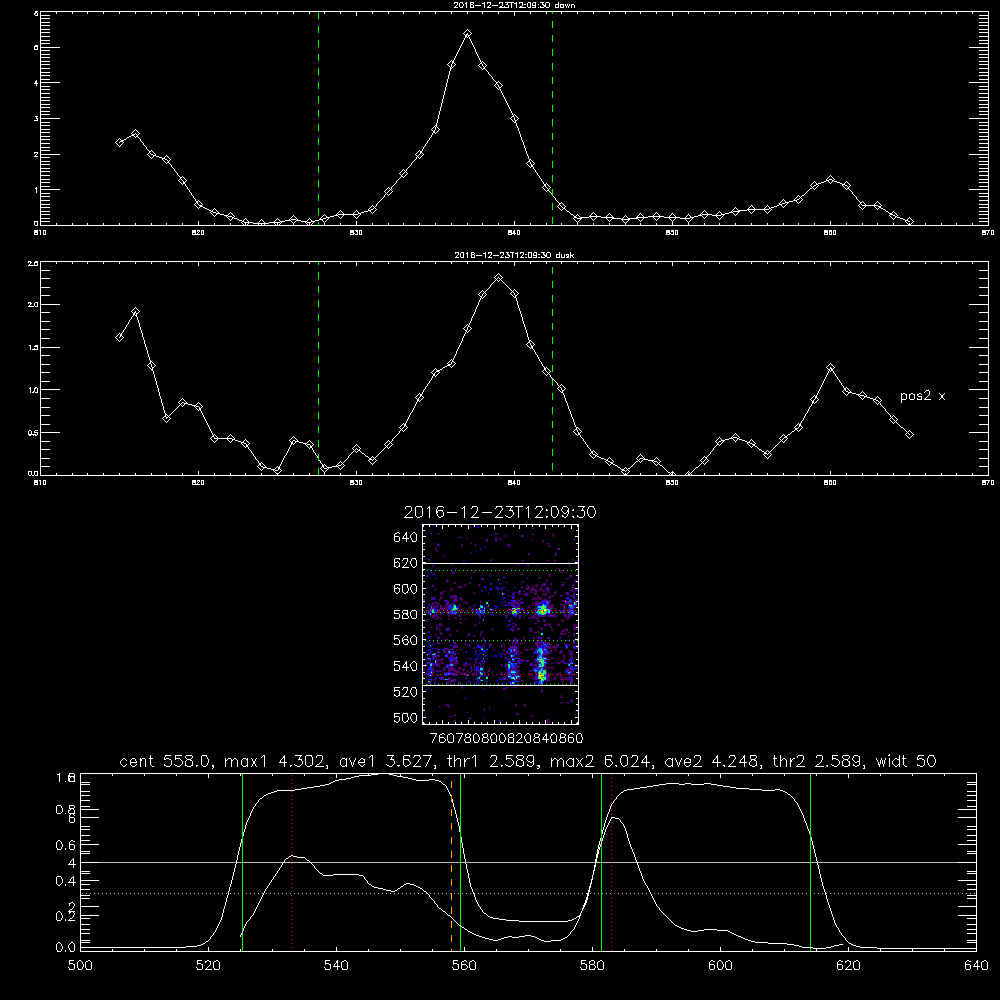The height and width of the screenshot is (1000, 1000).
Task: Click left green dashed line in dawn plot
Action: click(x=318, y=121)
